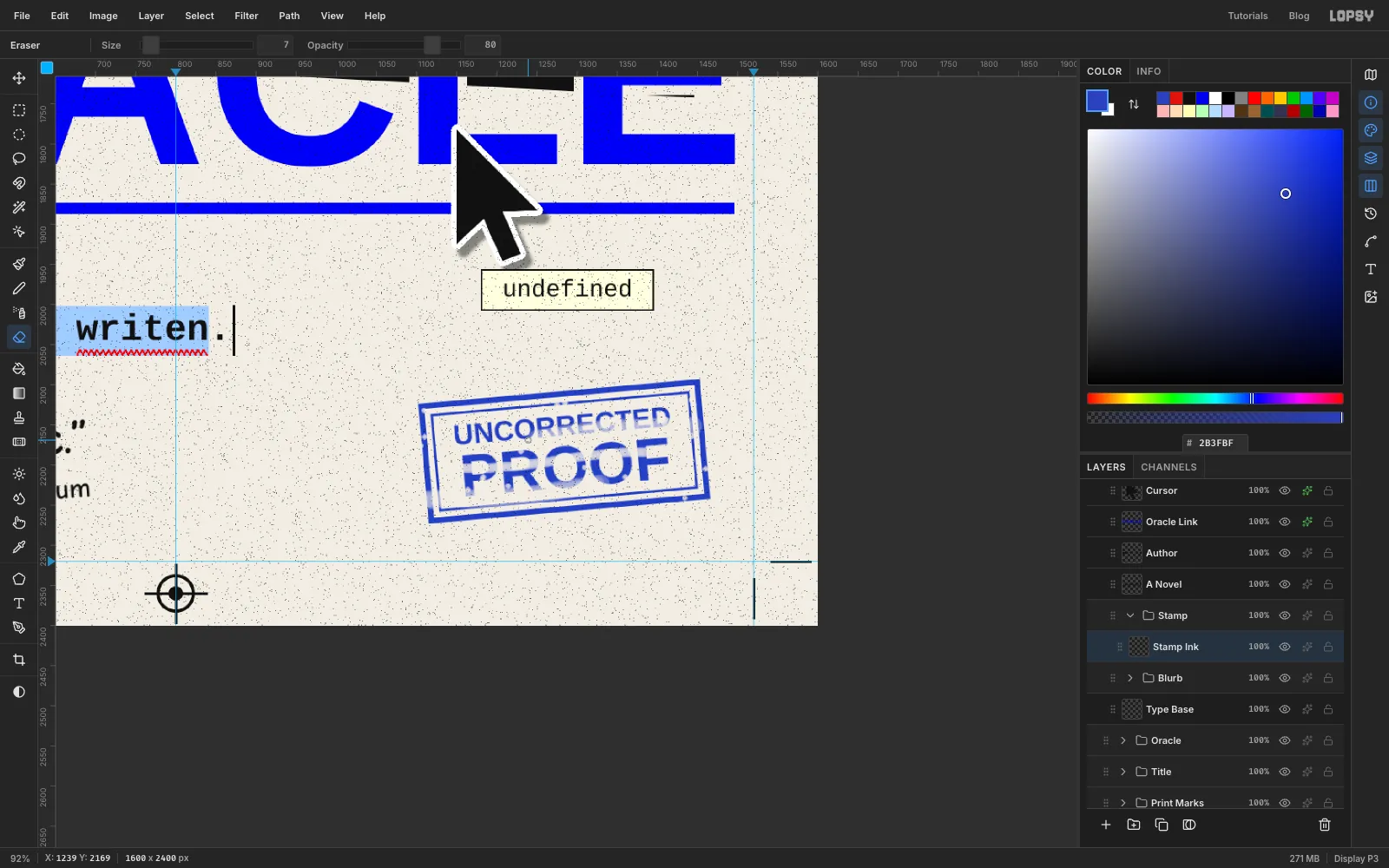Create a new layer group folder
Screen dimensions: 1389x868
(1134, 825)
